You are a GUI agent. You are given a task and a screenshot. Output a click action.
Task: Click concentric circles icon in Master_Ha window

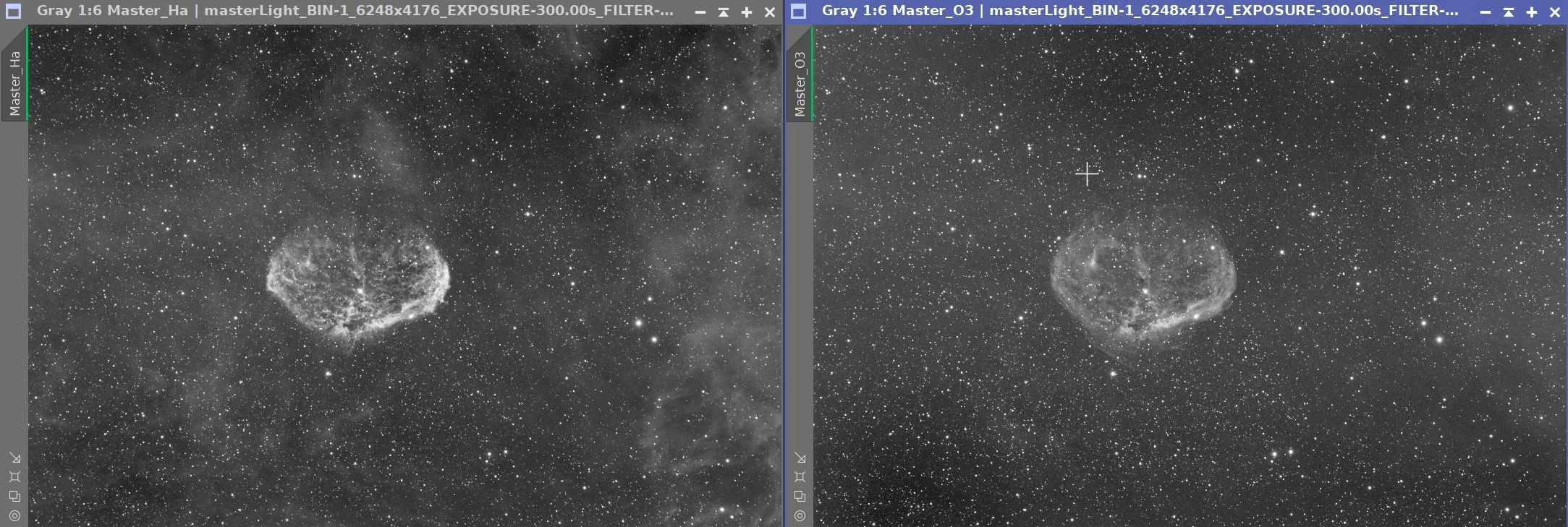(x=14, y=515)
